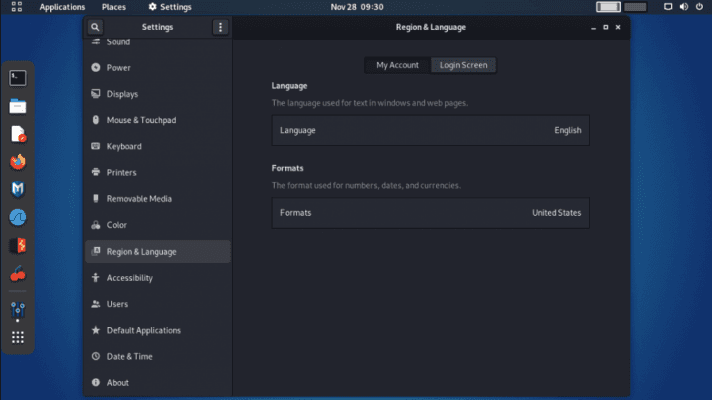
Task: Open the Formats selection row
Action: pyautogui.click(x=430, y=213)
